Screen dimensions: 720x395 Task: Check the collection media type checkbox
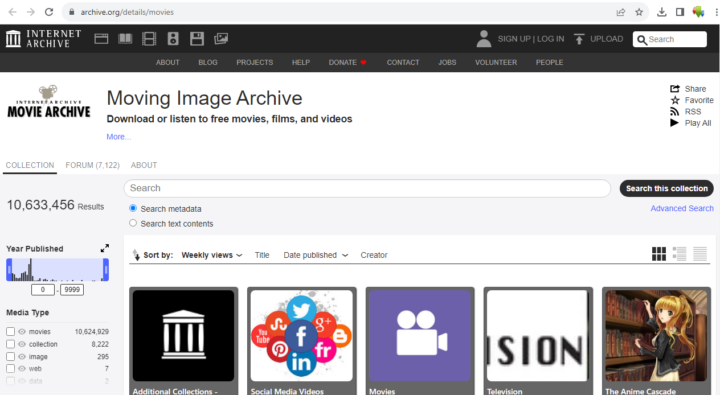coord(11,344)
